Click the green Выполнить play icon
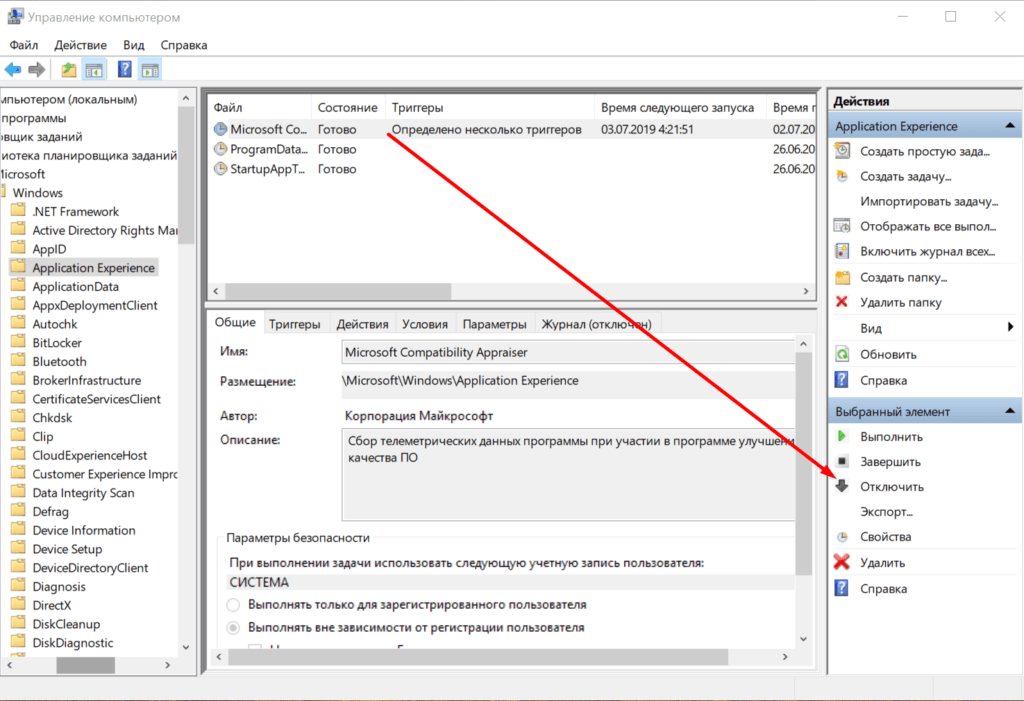The width and height of the screenshot is (1024, 701). coord(842,436)
